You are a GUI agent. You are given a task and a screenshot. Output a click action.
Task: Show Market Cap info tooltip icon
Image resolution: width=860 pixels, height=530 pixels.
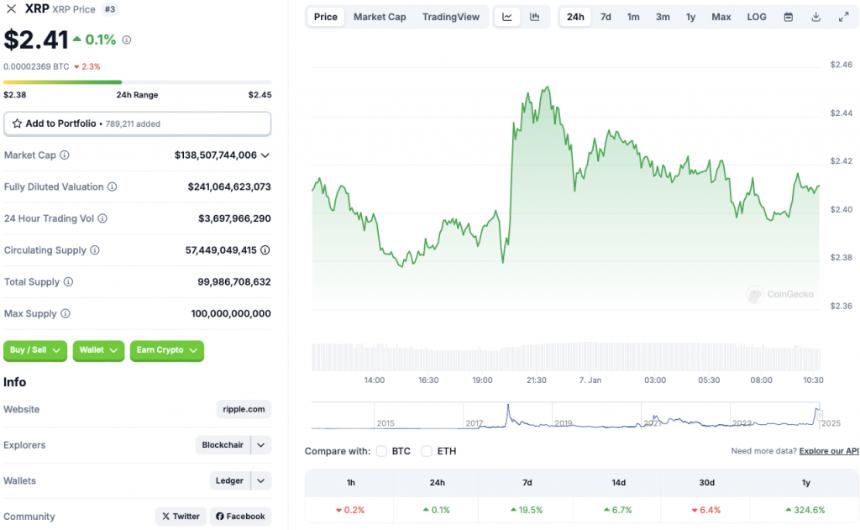click(65, 155)
